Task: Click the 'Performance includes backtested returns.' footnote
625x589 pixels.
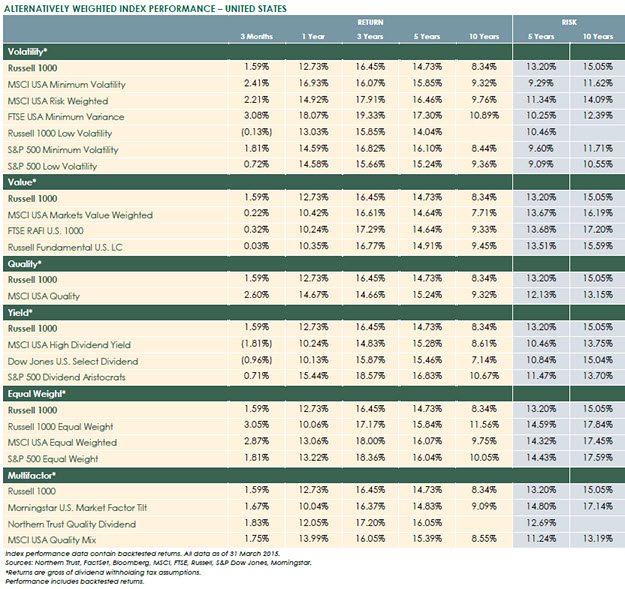Action: point(75,581)
